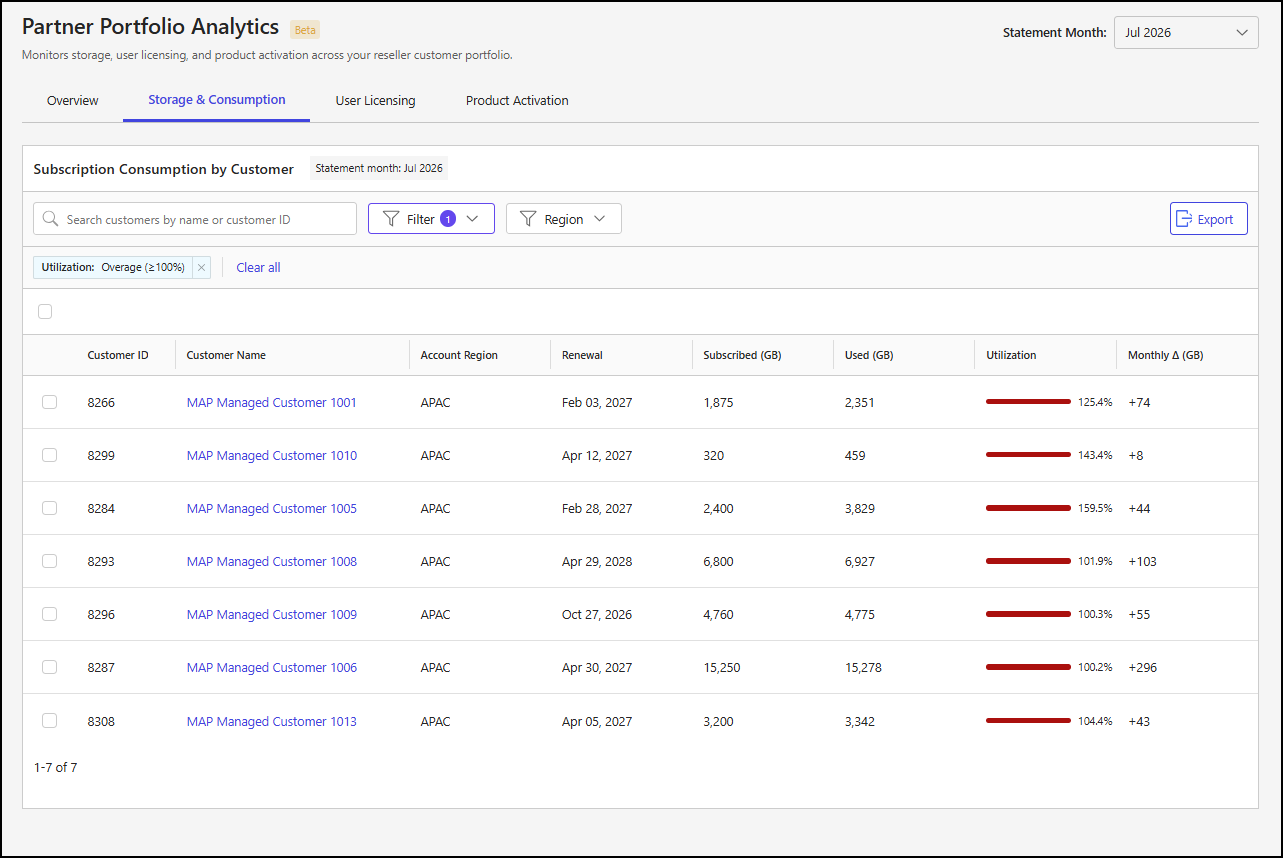Image resolution: width=1283 pixels, height=858 pixels.
Task: Open MAP Managed Customer 1010
Action: [272, 455]
